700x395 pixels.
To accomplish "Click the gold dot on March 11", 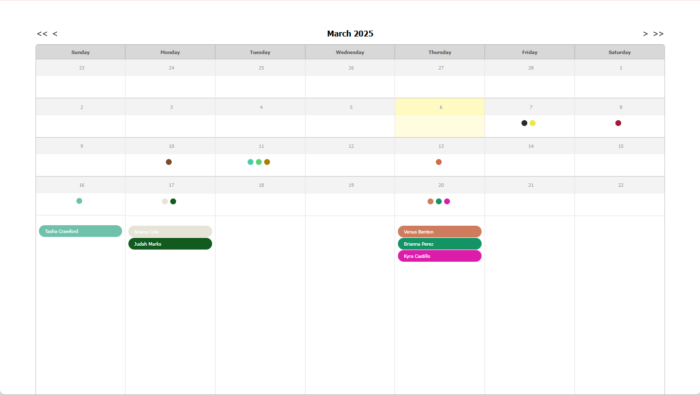I will (x=267, y=162).
